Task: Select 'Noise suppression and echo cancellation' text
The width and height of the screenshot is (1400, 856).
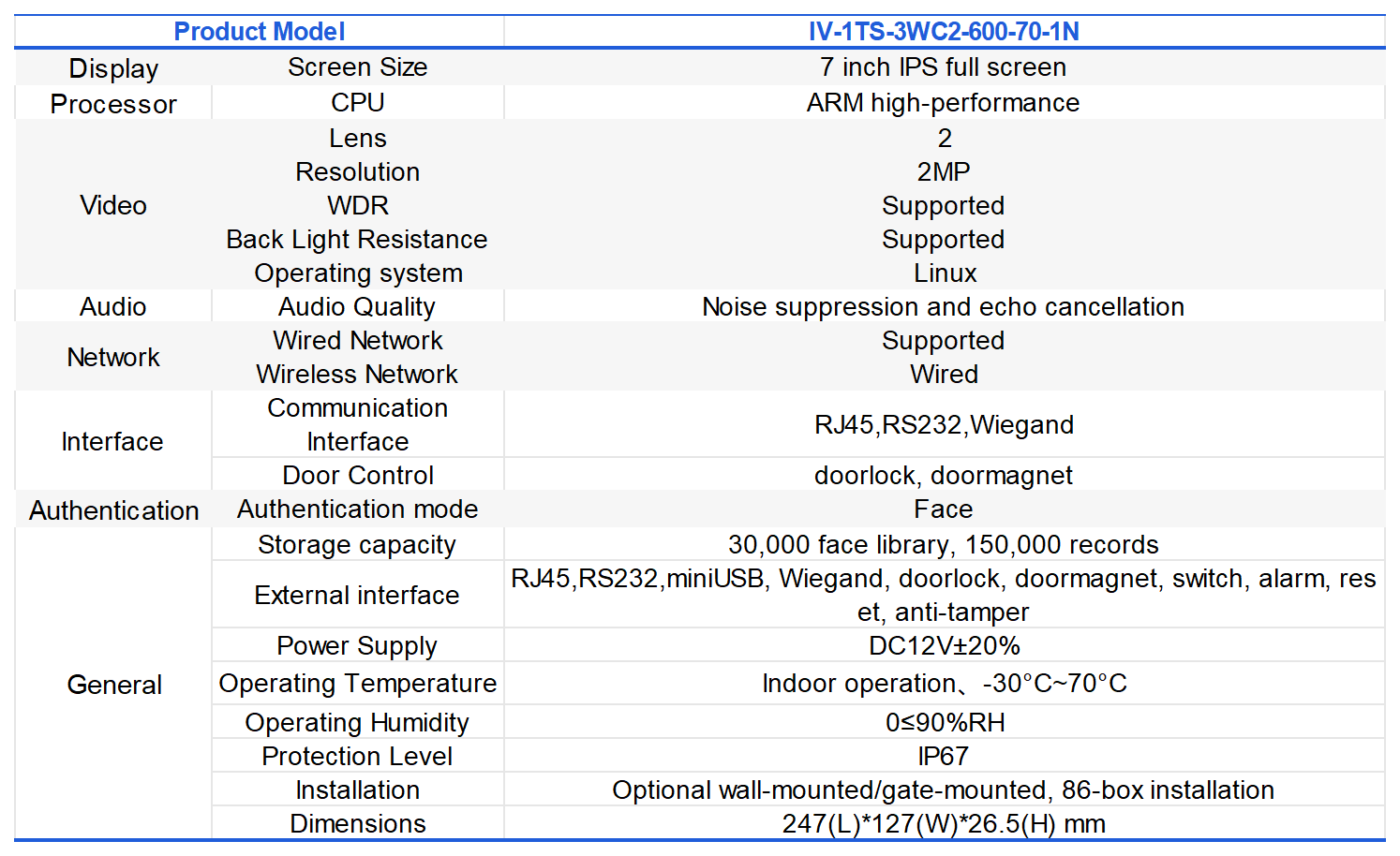Action: click(944, 307)
